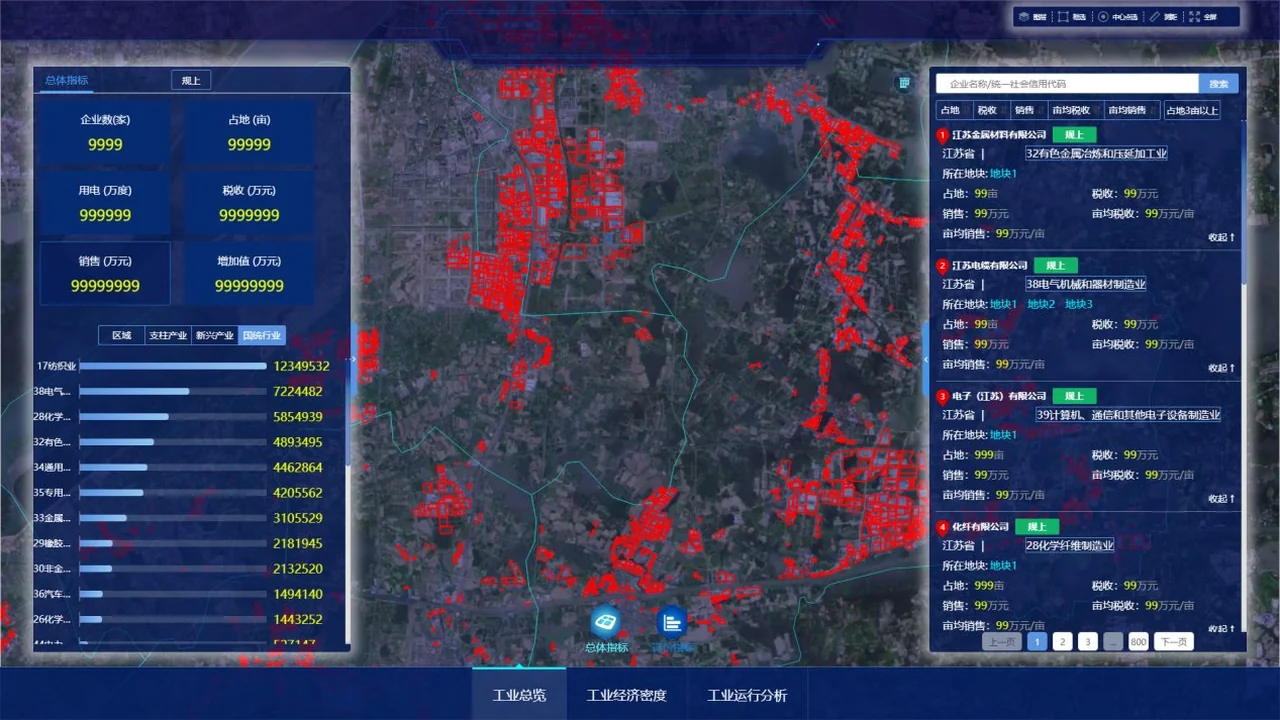This screenshot has height=720, width=1280.
Task: Select the 销售(万元) indicator card
Action: (105, 273)
